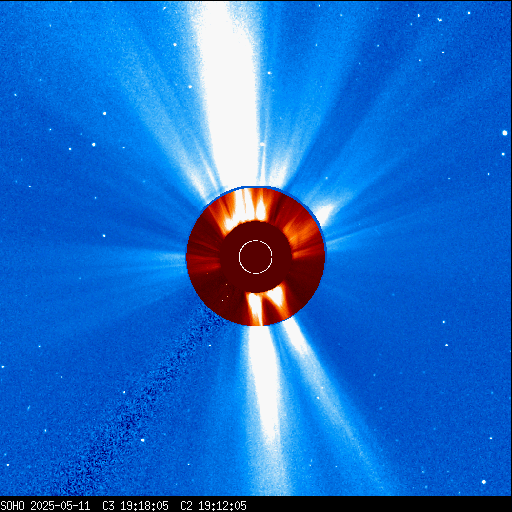Click the star in upper left area

click(x=104, y=114)
